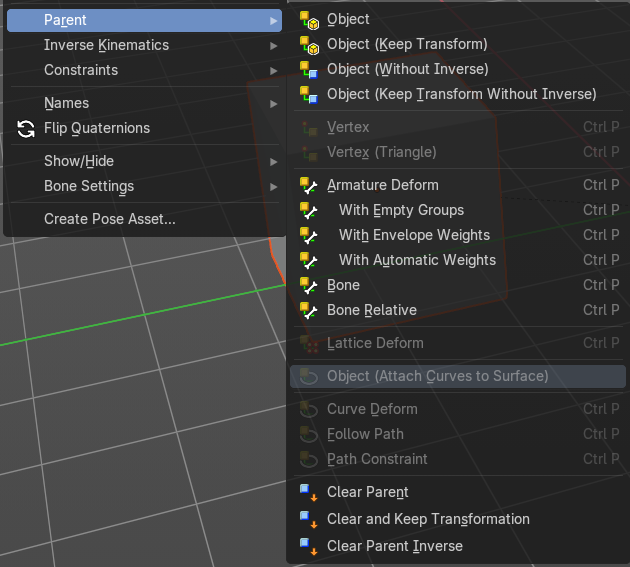This screenshot has height=567, width=630.
Task: Open the Names menu entry
Action: point(144,103)
